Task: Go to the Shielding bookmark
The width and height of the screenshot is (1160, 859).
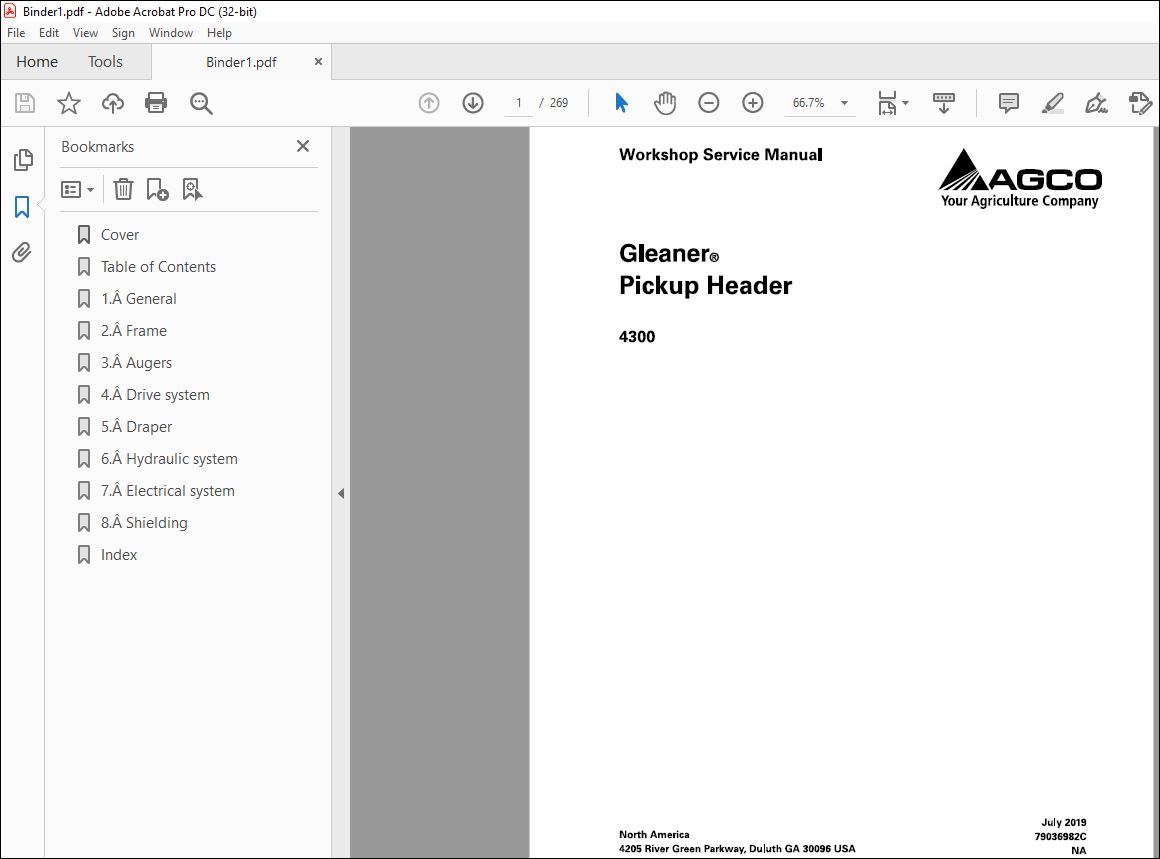Action: click(144, 523)
